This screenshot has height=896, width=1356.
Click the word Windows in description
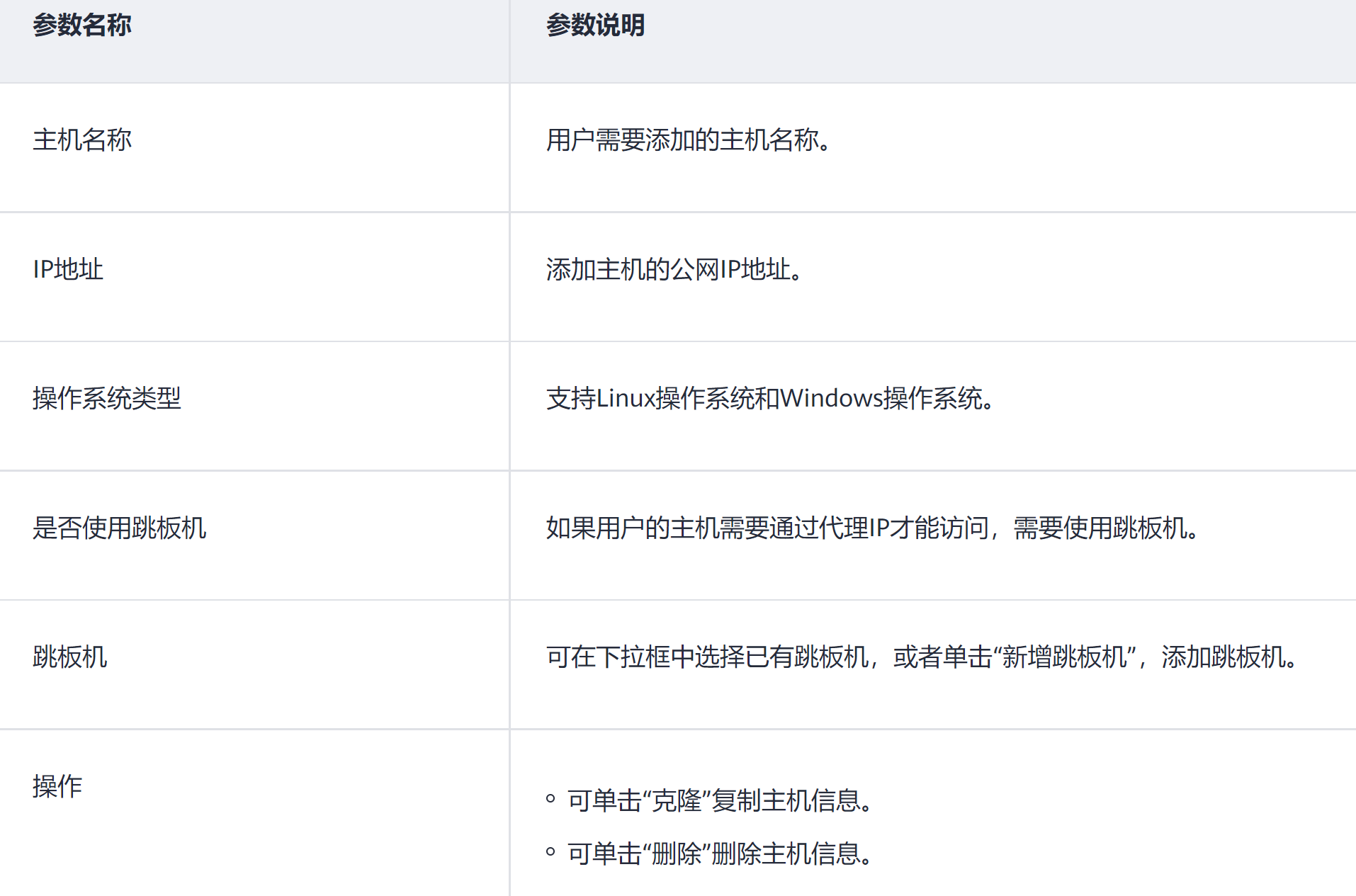coord(832,399)
